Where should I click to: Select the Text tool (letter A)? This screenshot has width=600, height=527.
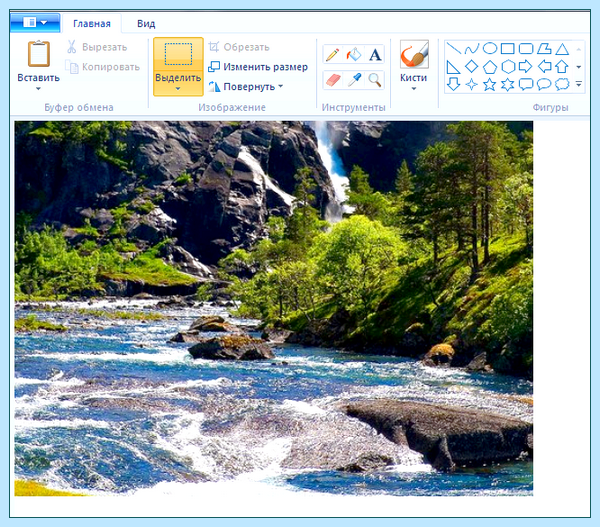pos(375,55)
